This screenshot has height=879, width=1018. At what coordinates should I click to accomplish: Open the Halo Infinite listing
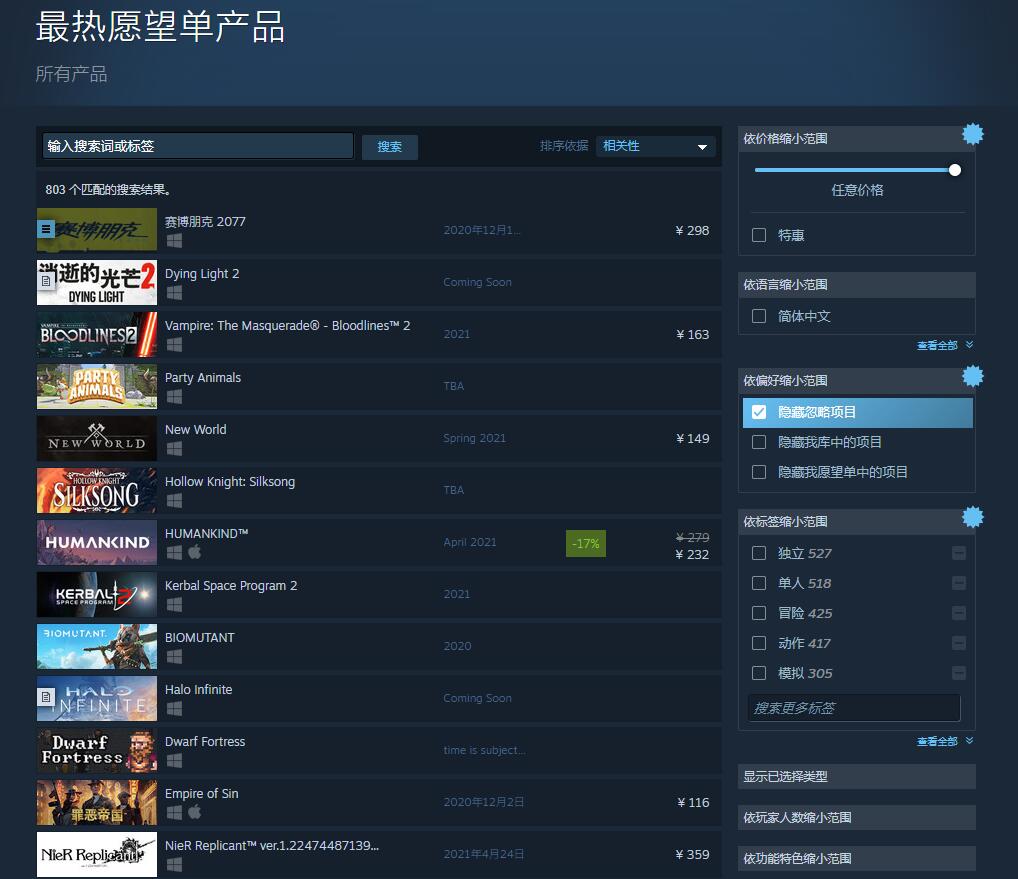(x=379, y=699)
